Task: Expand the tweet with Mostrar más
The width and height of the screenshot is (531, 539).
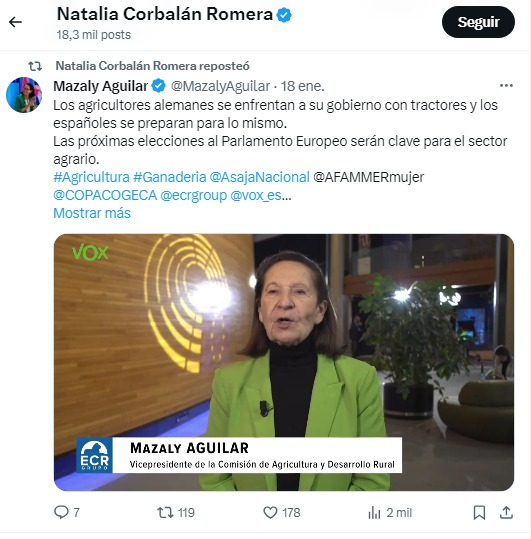Action: click(x=92, y=213)
